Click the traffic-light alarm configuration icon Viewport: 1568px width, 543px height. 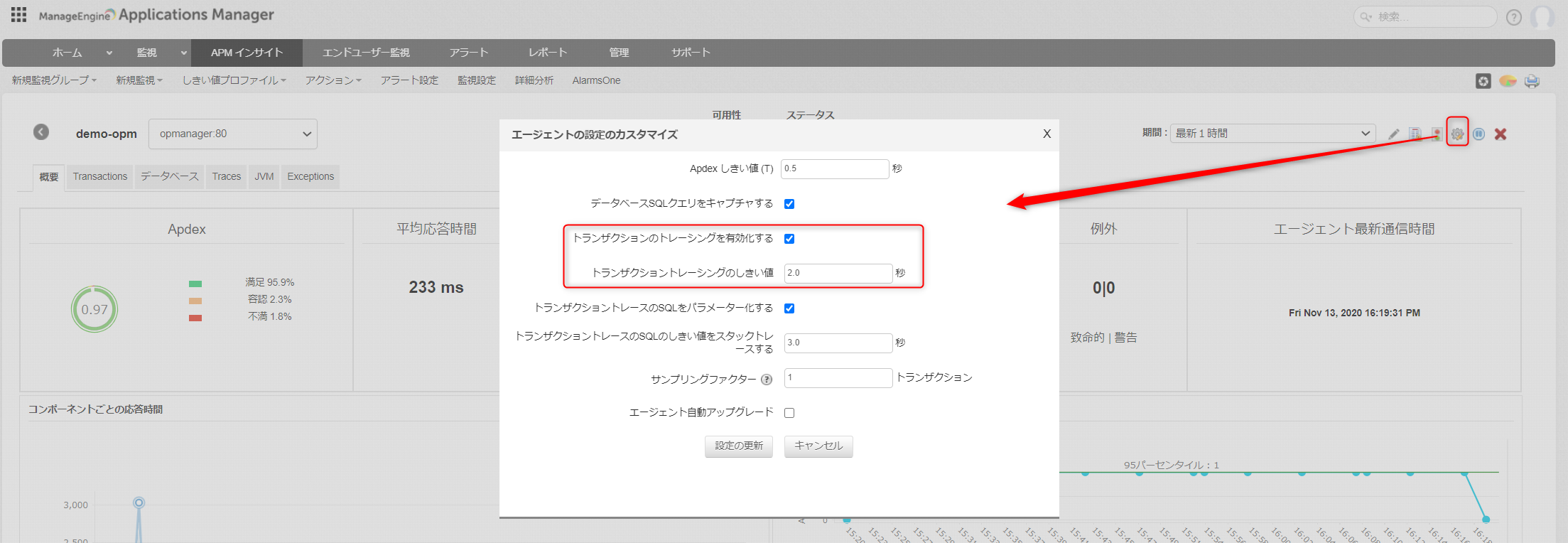[x=1436, y=134]
